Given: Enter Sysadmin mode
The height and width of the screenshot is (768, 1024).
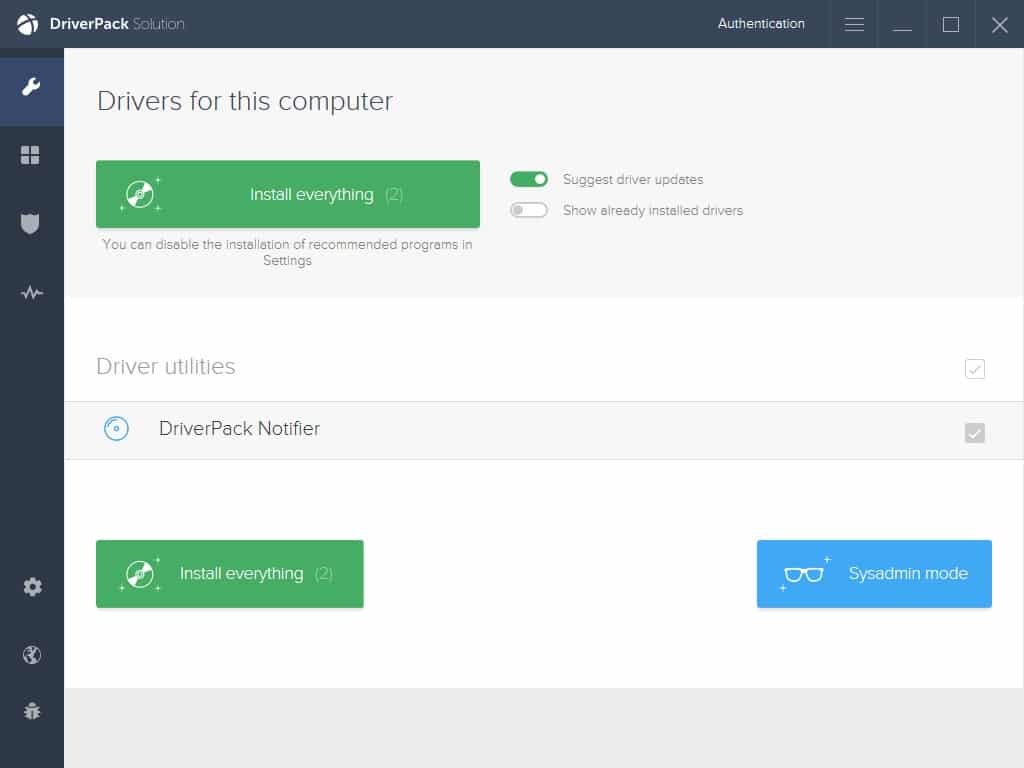Looking at the screenshot, I should (874, 573).
